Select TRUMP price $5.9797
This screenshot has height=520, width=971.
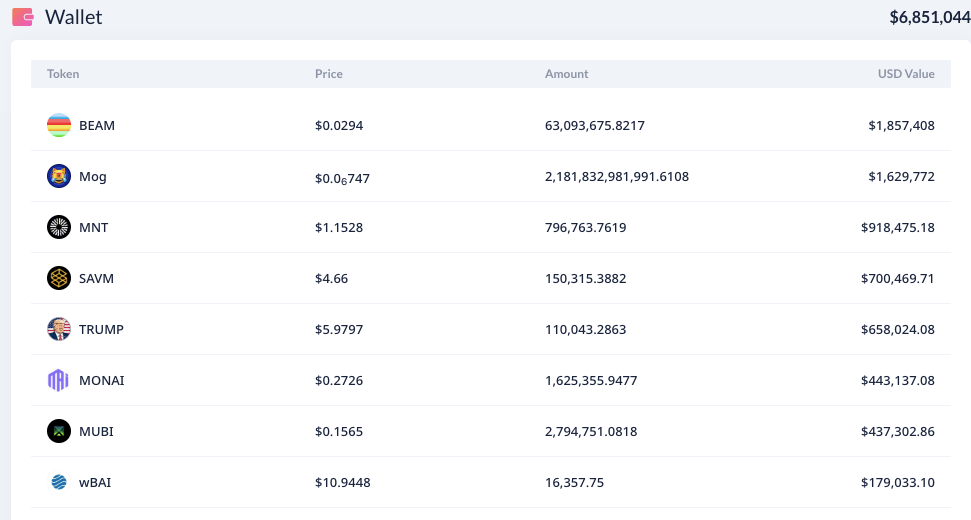point(339,329)
